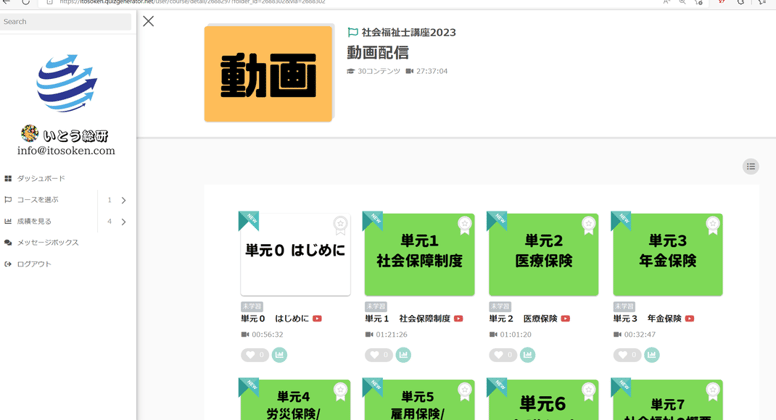The width and height of the screenshot is (776, 420).
Task: Toggle bookmark ribbon on 単元3 年金保険 card
Action: click(713, 226)
